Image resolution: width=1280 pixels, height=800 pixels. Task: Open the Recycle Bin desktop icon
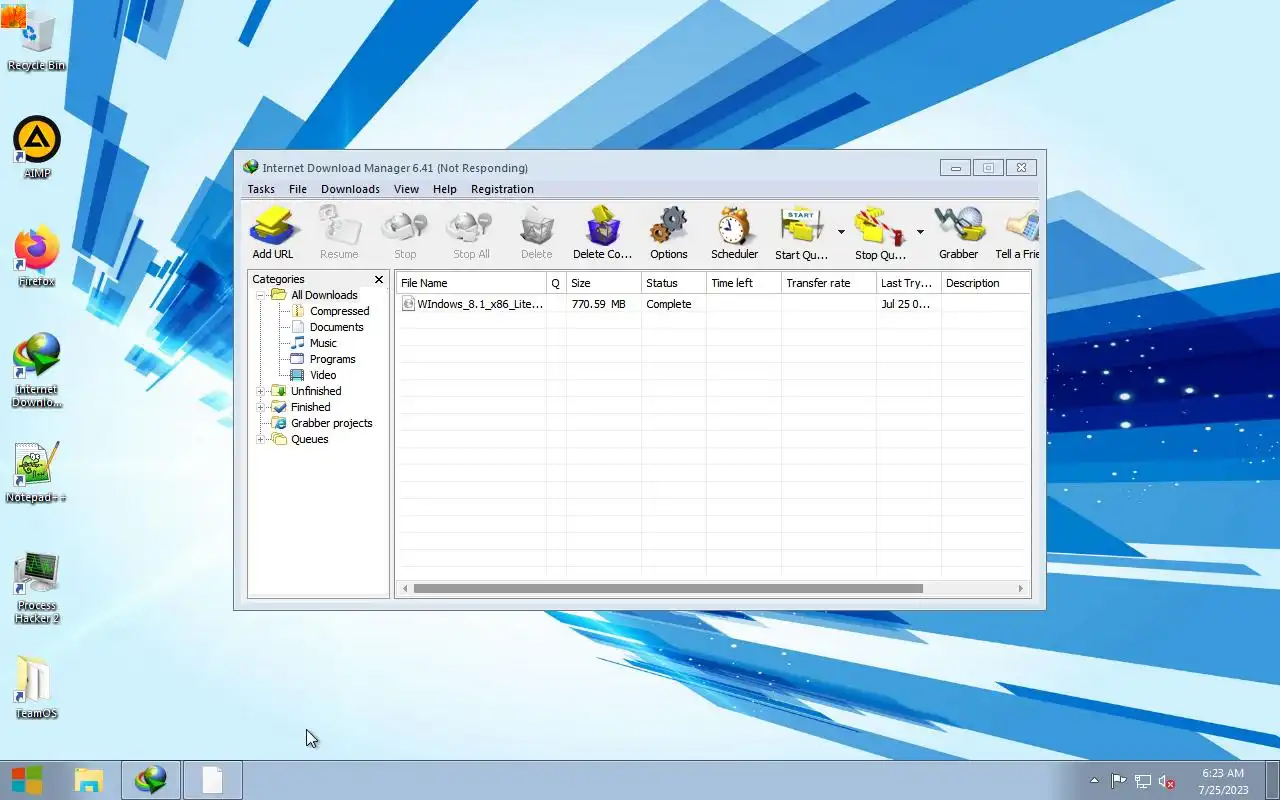tap(37, 40)
